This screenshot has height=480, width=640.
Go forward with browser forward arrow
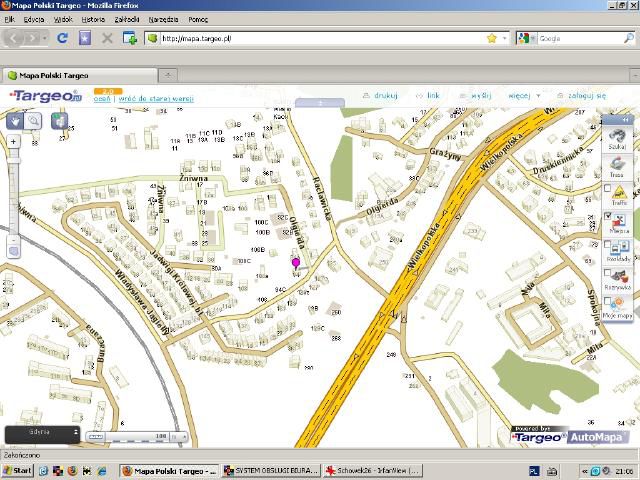31,38
